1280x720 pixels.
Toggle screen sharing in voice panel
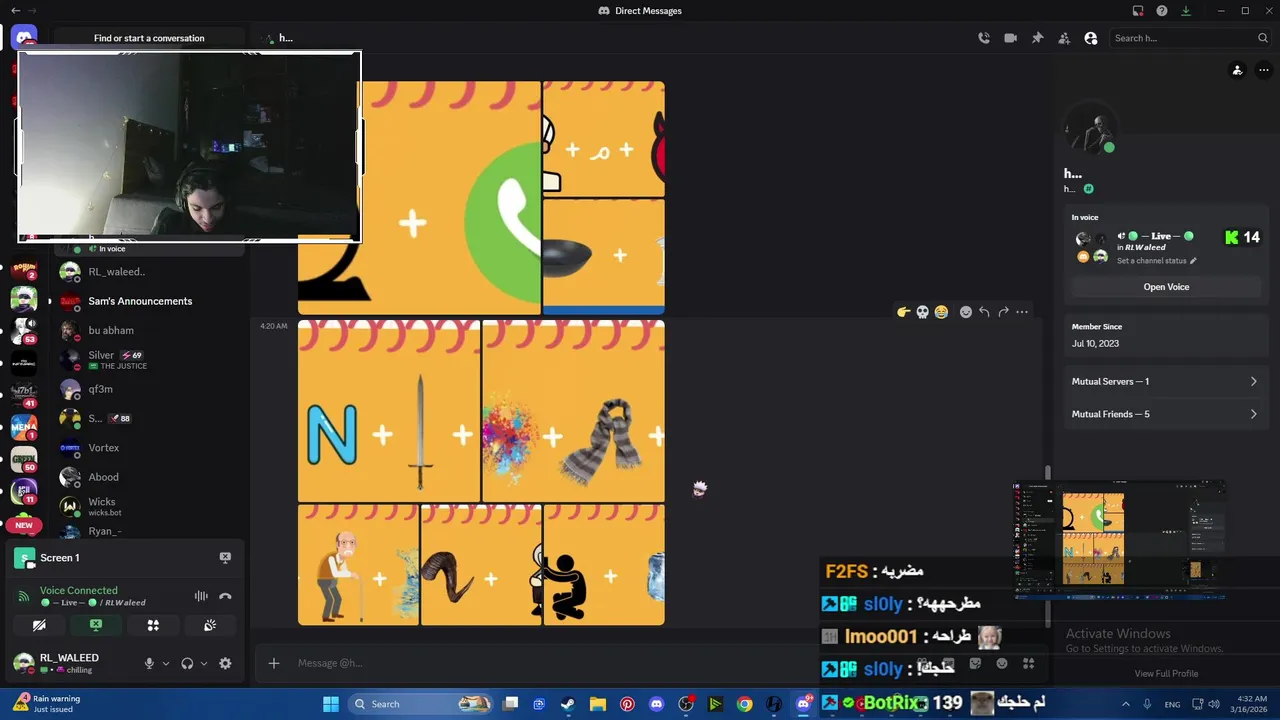96,625
